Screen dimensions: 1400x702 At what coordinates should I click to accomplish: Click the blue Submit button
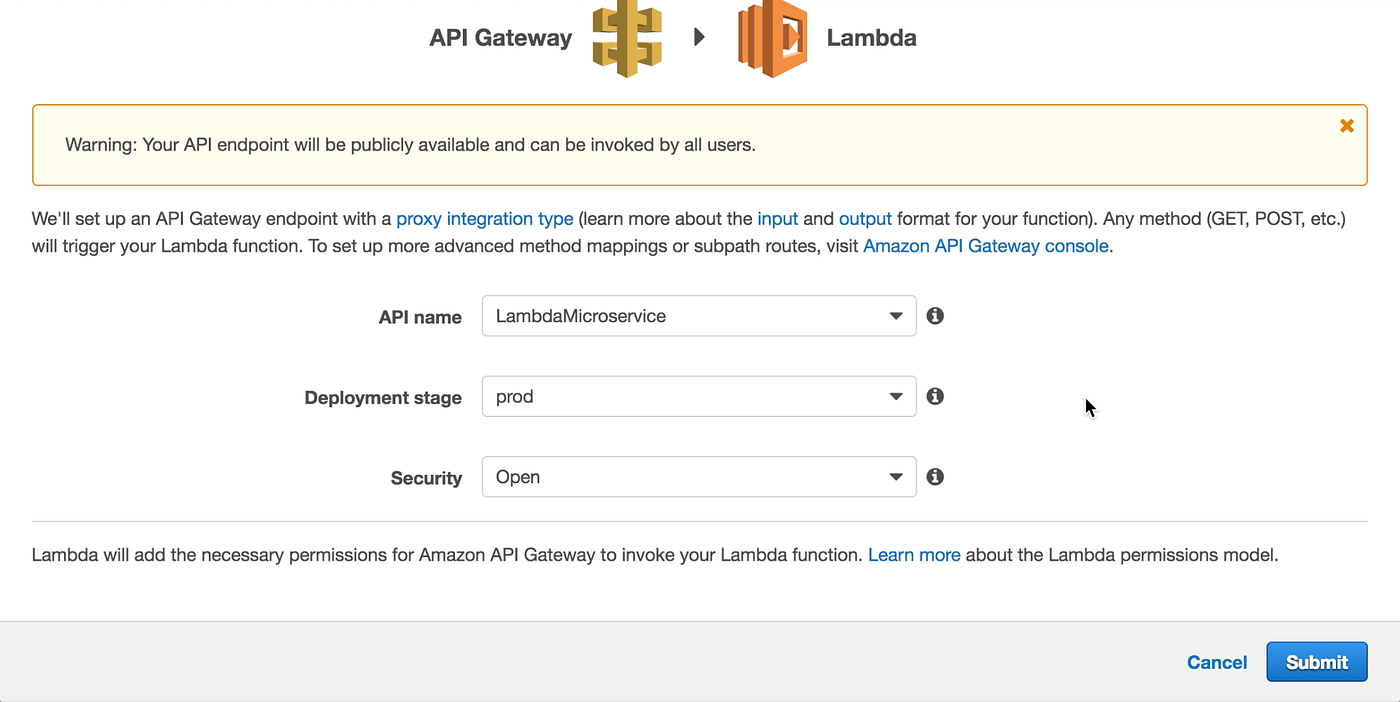tap(1316, 662)
